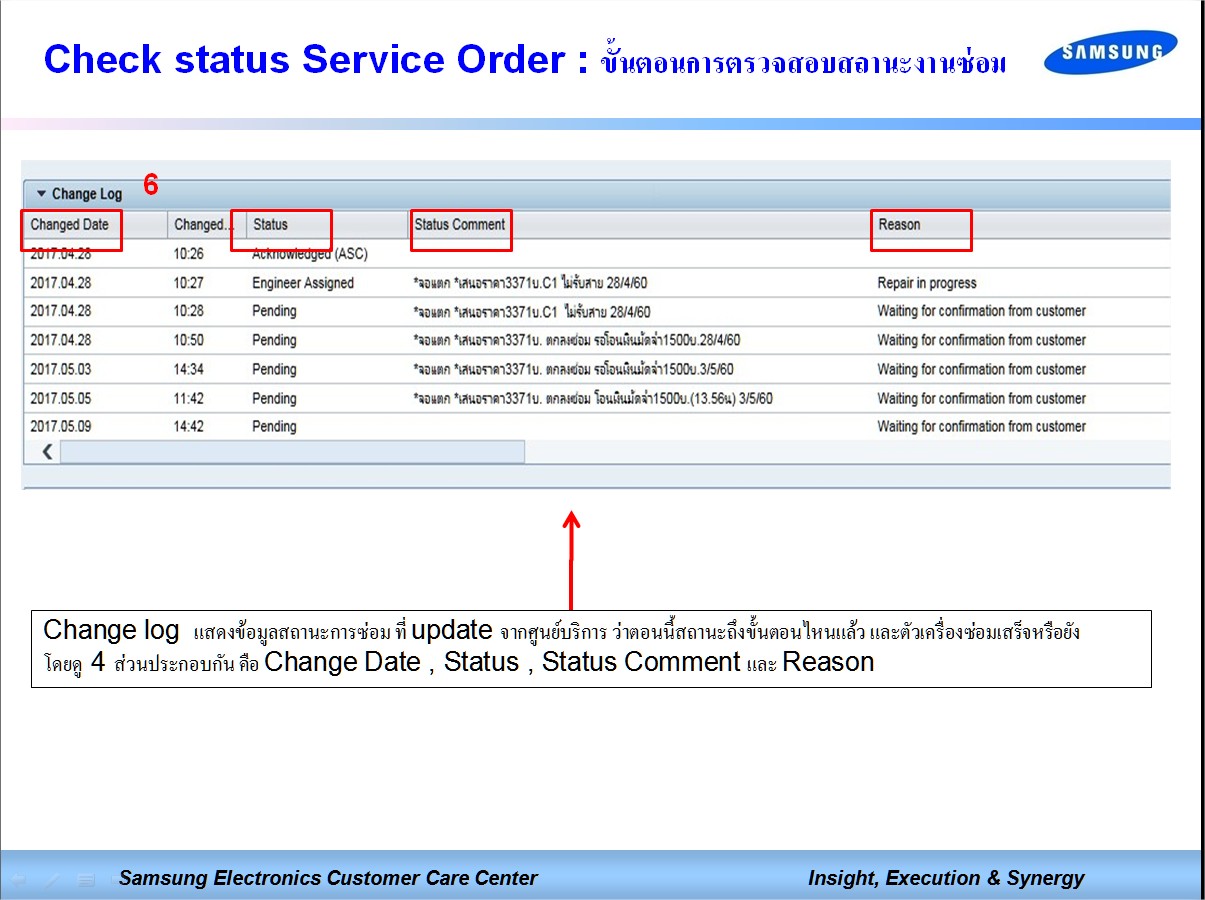1205x900 pixels.
Task: Click the reason cell in the 10:28 row
Action: coord(982,311)
